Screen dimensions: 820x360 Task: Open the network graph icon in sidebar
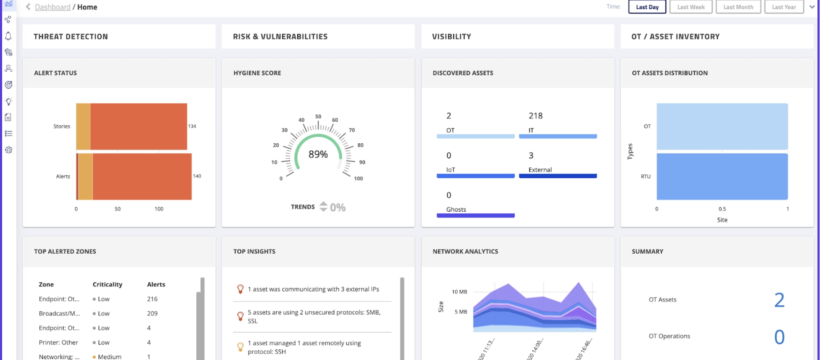coord(8,20)
